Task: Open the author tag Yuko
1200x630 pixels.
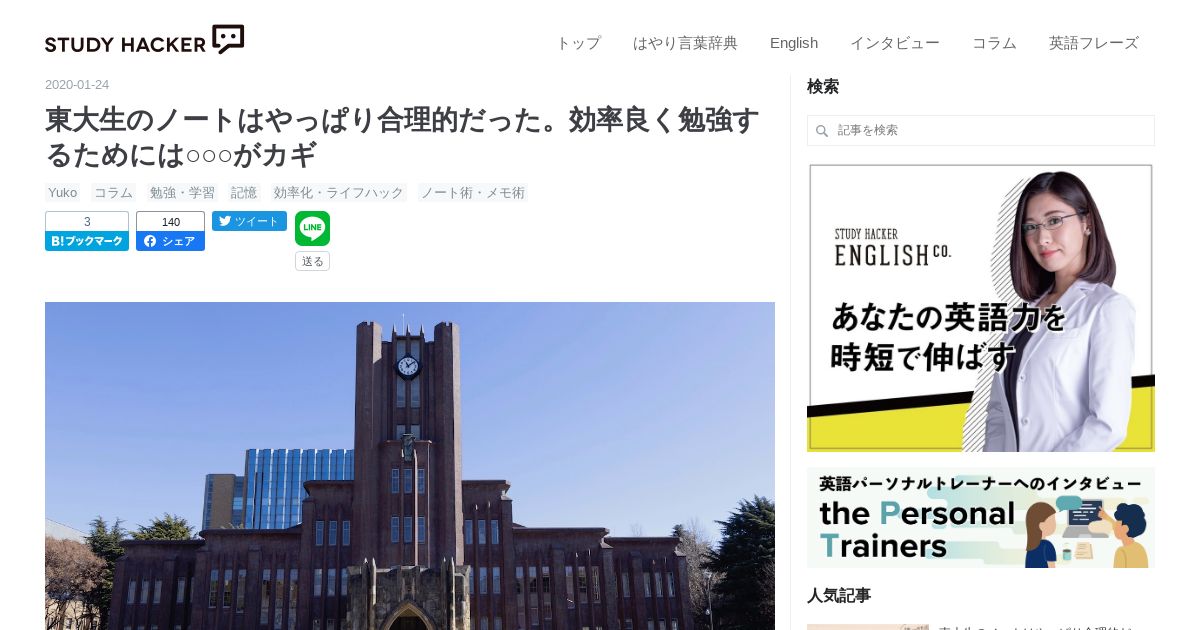Action: click(63, 192)
